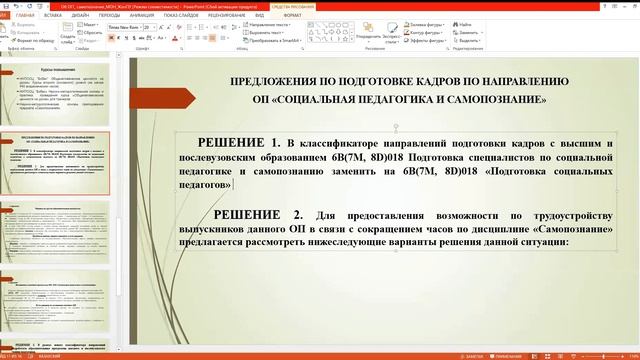This screenshot has width=640, height=360.
Task: Open Контур фигуры shape outline
Action: [x=423, y=33]
